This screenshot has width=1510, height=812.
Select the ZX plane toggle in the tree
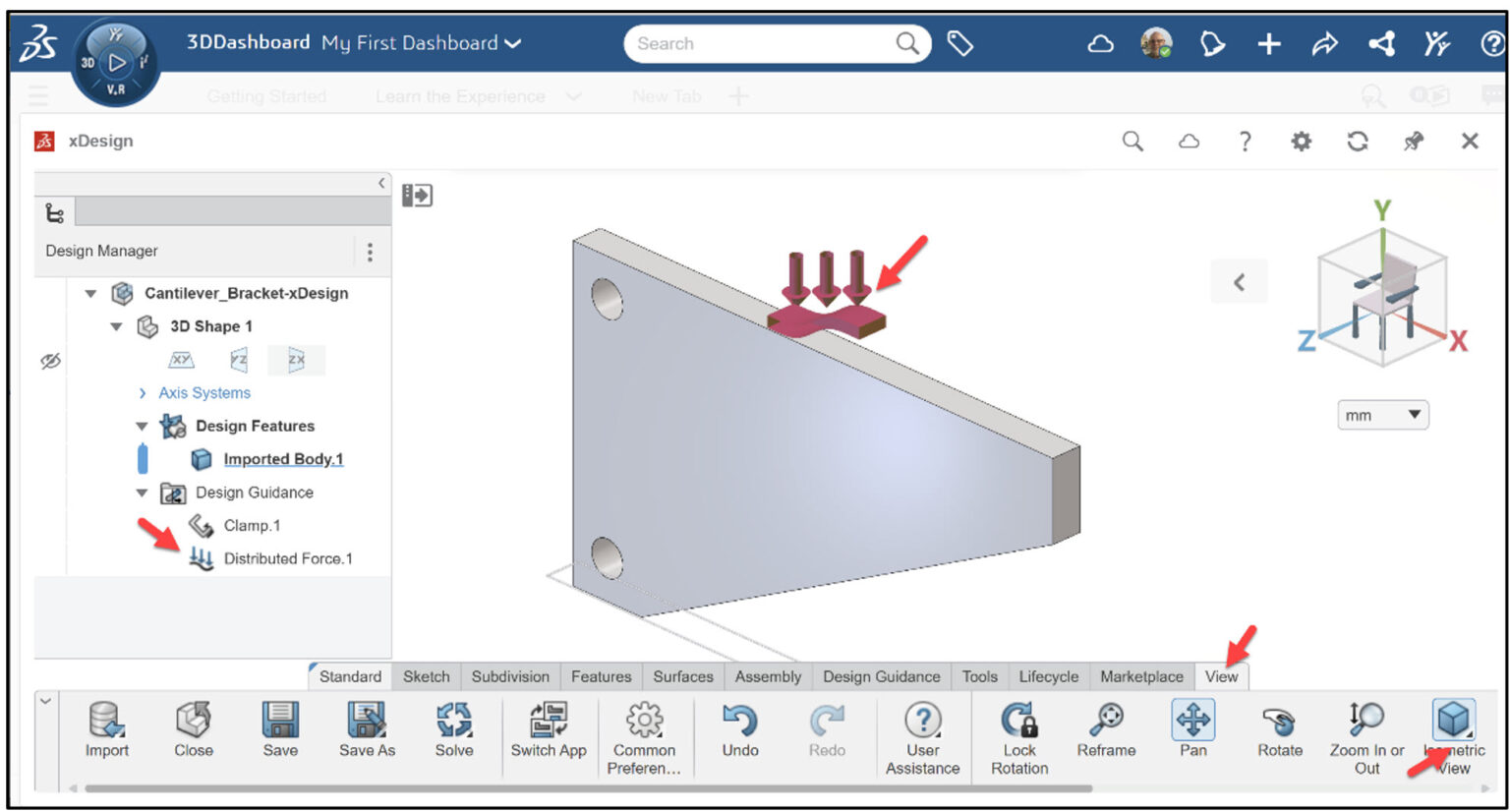(x=297, y=360)
